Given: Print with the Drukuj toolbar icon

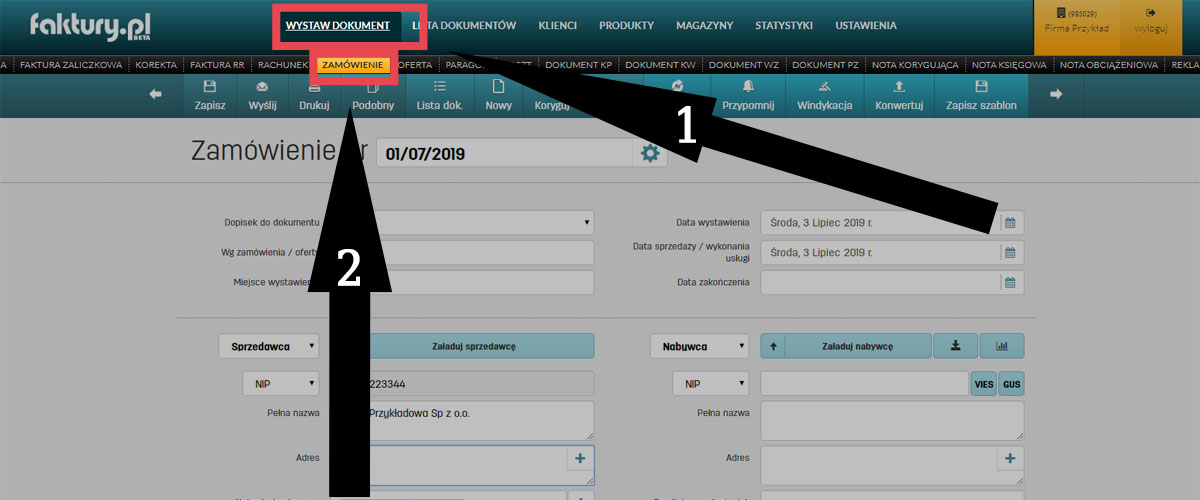Looking at the screenshot, I should point(314,95).
